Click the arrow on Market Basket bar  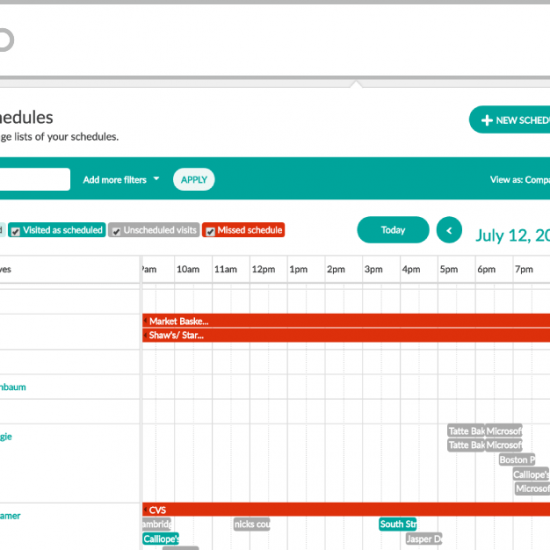pyautogui.click(x=145, y=321)
